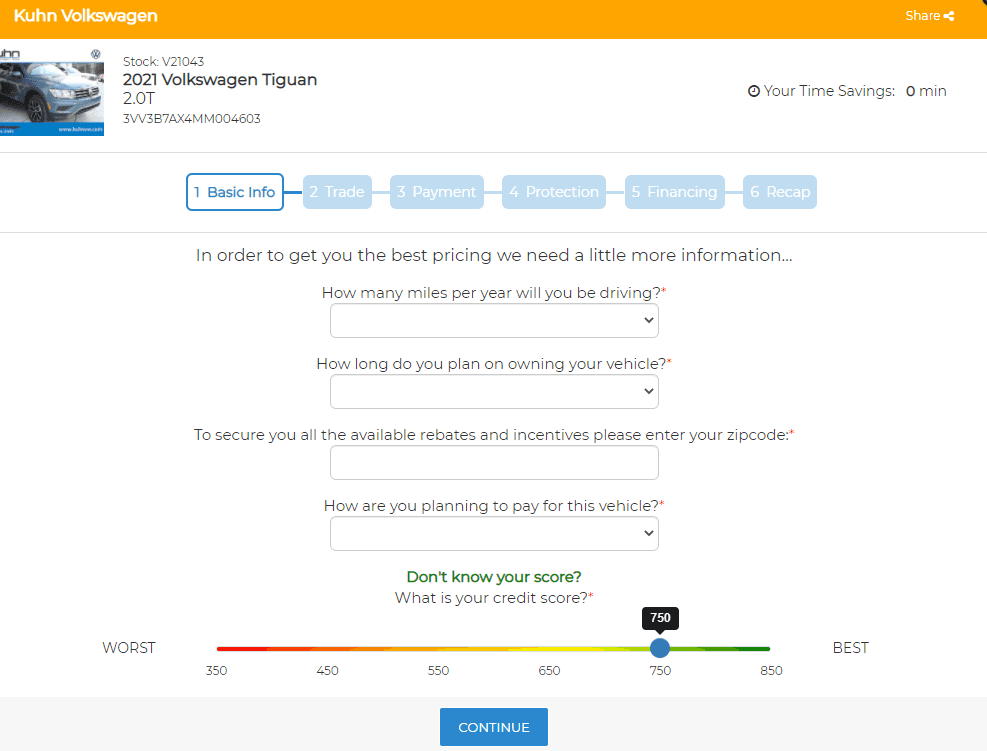The width and height of the screenshot is (987, 751).
Task: Click the BEST slider label
Action: (x=850, y=648)
